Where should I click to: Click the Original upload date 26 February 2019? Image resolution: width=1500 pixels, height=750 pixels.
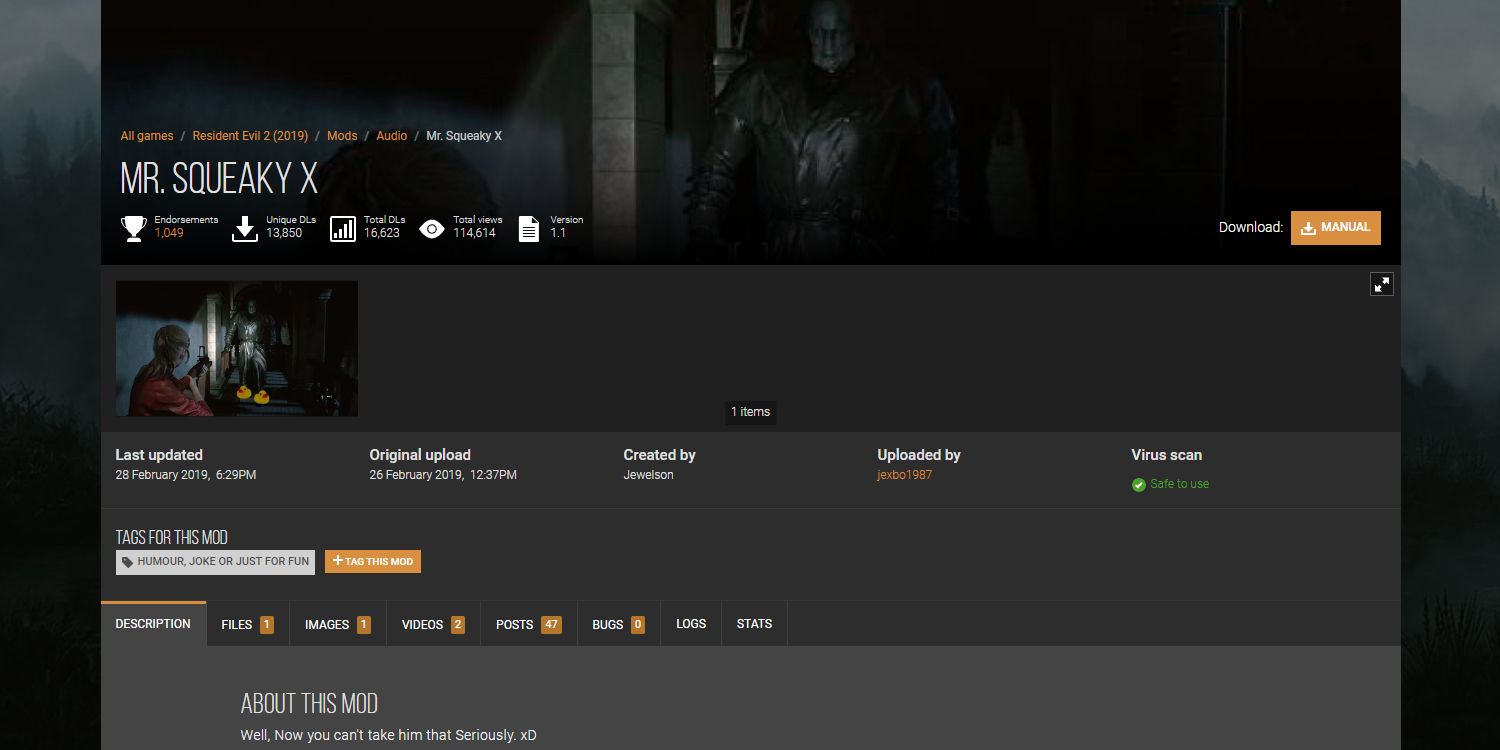click(x=443, y=475)
